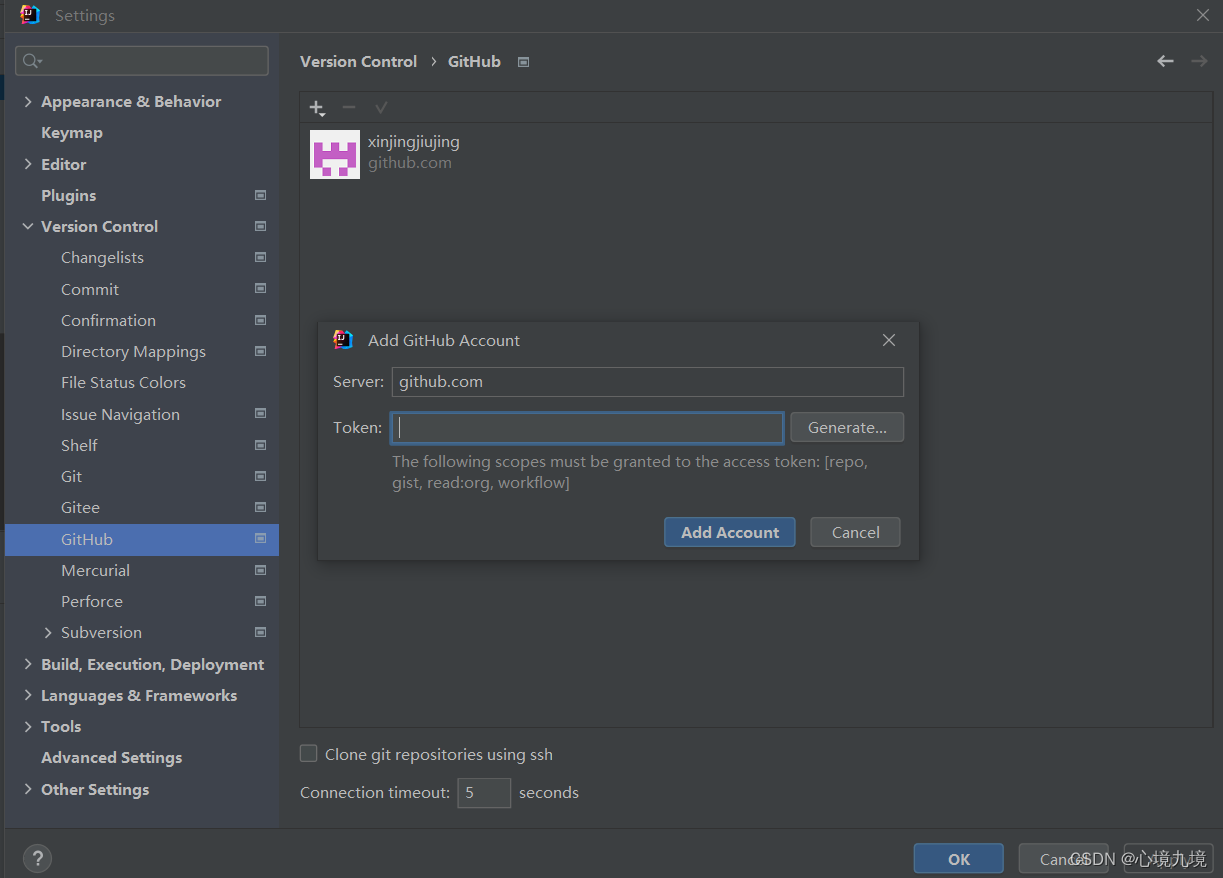Click the set default checkmark icon

pos(381,107)
